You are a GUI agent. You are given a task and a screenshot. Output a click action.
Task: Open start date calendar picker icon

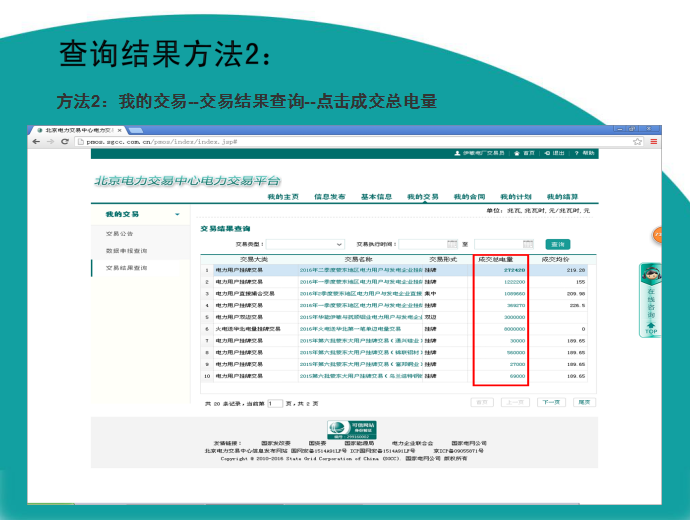[451, 244]
